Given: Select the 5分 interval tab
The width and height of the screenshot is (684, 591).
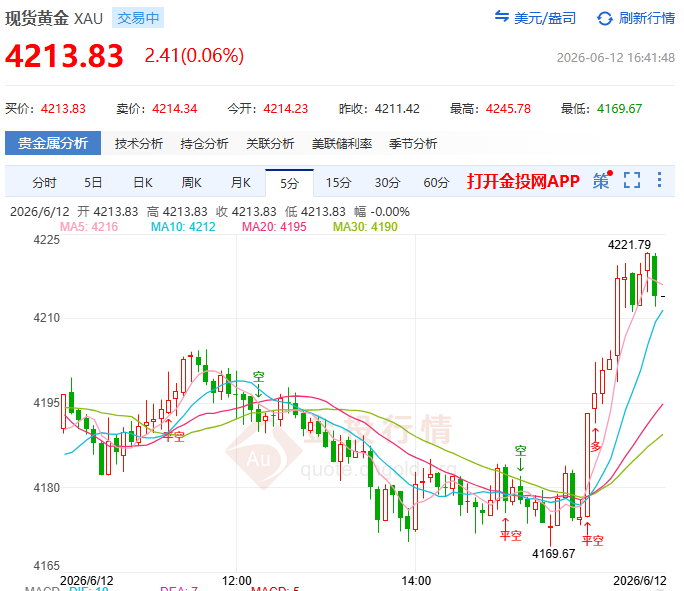Looking at the screenshot, I should point(289,183).
